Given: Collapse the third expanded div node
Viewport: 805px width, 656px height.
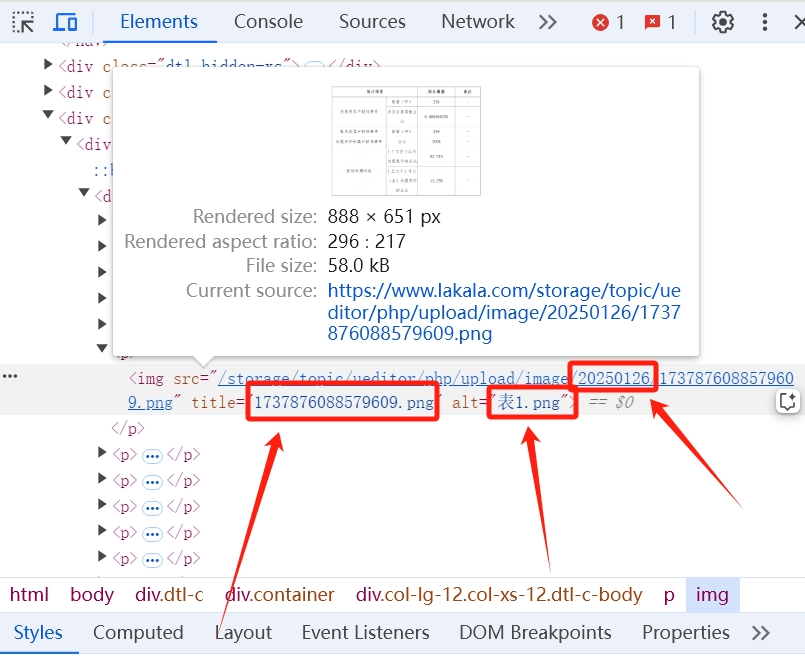Looking at the screenshot, I should click(48, 114).
